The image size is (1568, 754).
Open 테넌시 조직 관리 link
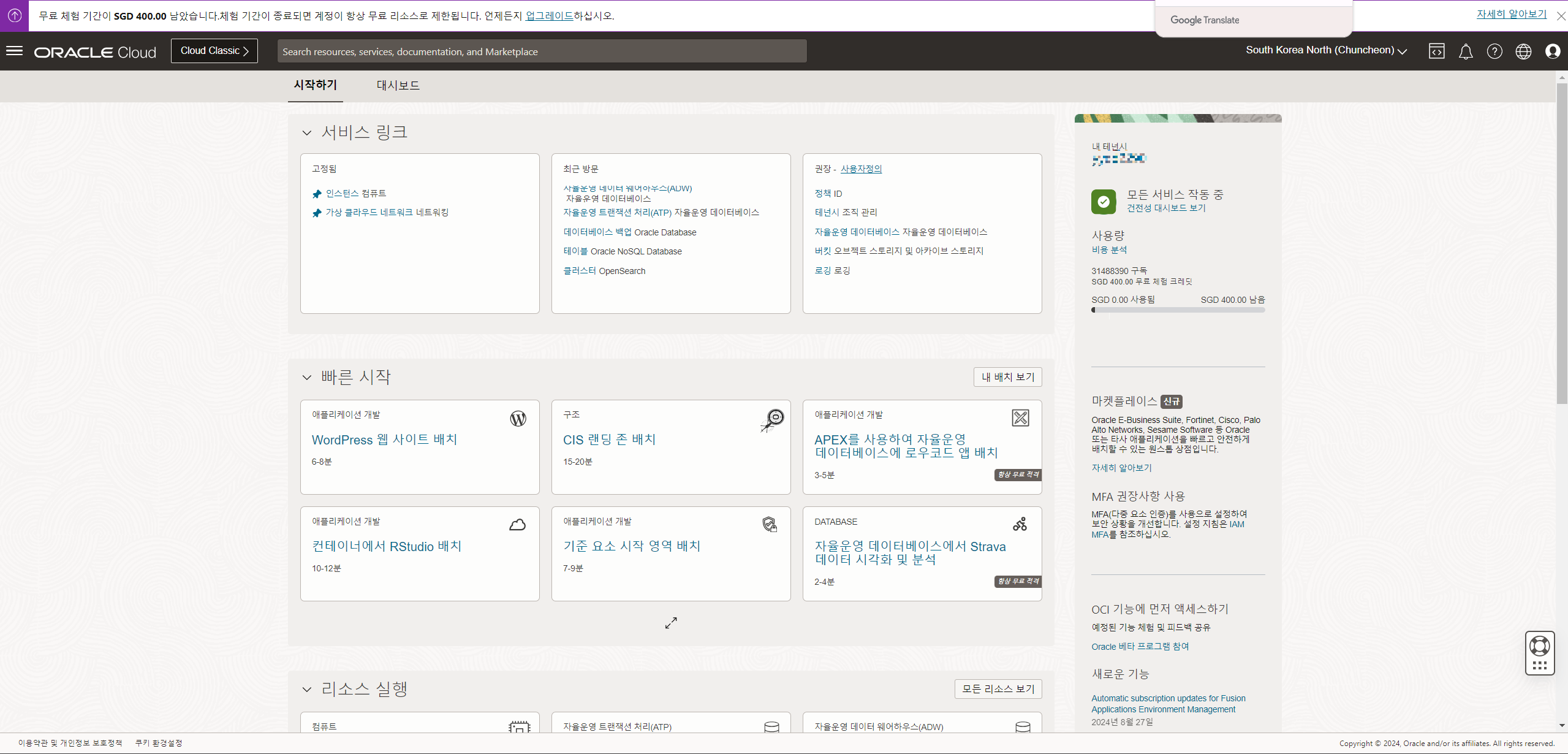click(x=846, y=212)
